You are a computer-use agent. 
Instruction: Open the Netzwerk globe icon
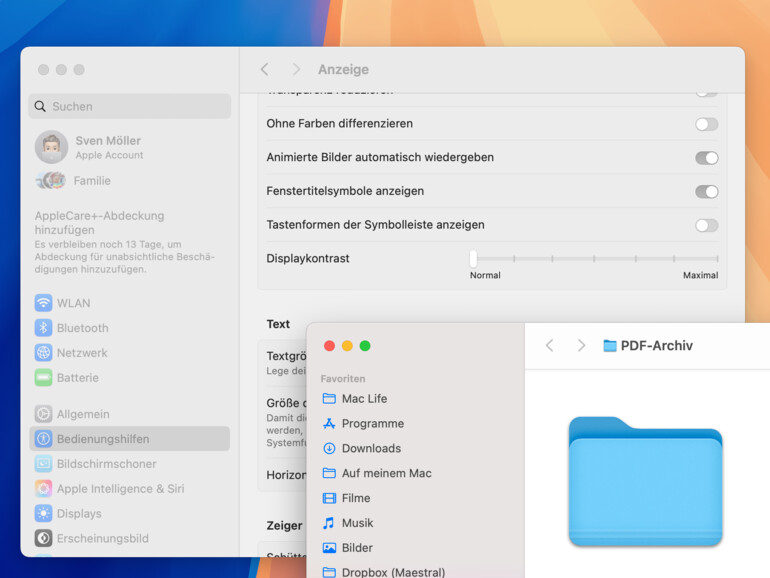coord(43,353)
